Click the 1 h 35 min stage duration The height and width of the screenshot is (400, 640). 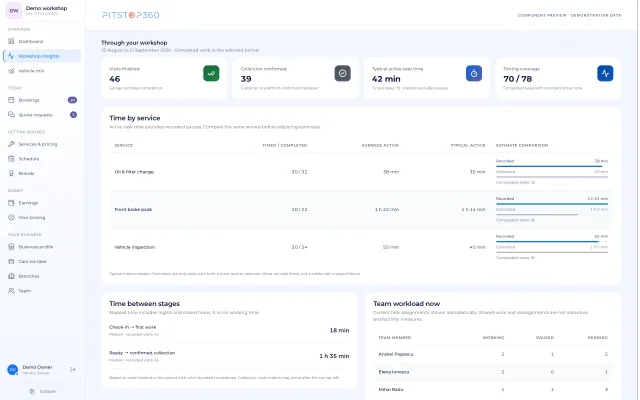[334, 356]
